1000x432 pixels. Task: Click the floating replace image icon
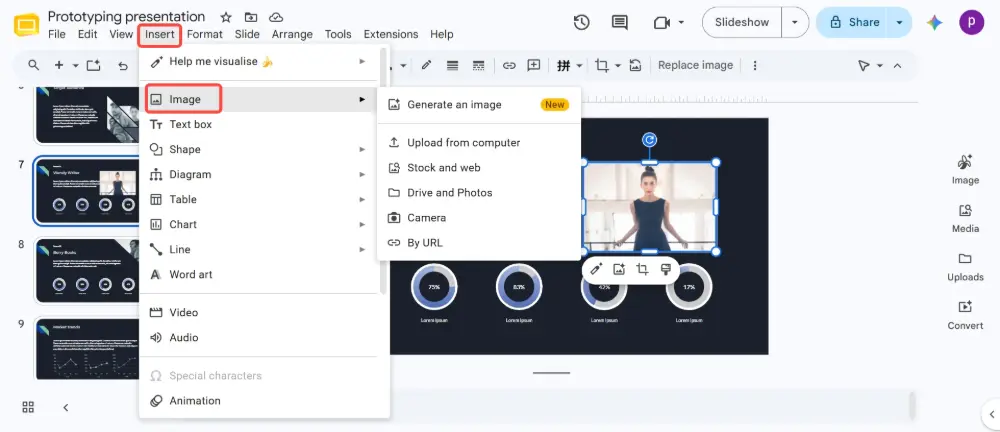619,269
